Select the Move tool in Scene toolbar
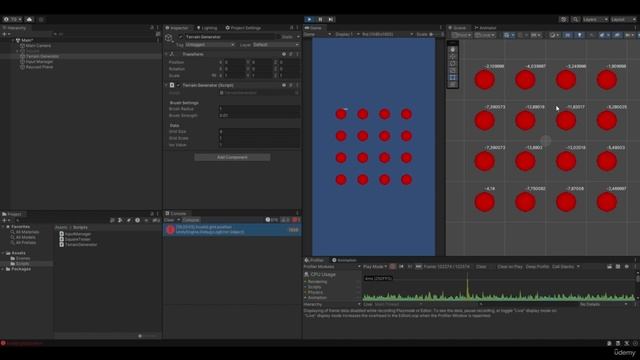The width and height of the screenshot is (640, 360). click(x=452, y=56)
